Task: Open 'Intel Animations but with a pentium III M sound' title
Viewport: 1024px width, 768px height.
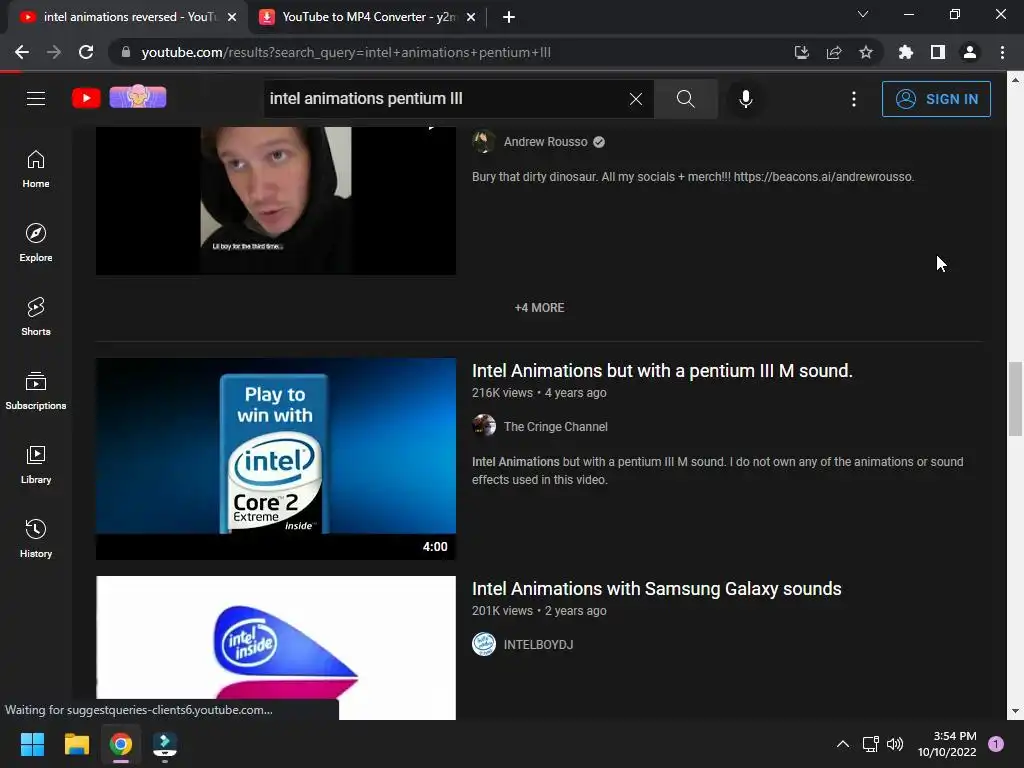Action: click(662, 370)
